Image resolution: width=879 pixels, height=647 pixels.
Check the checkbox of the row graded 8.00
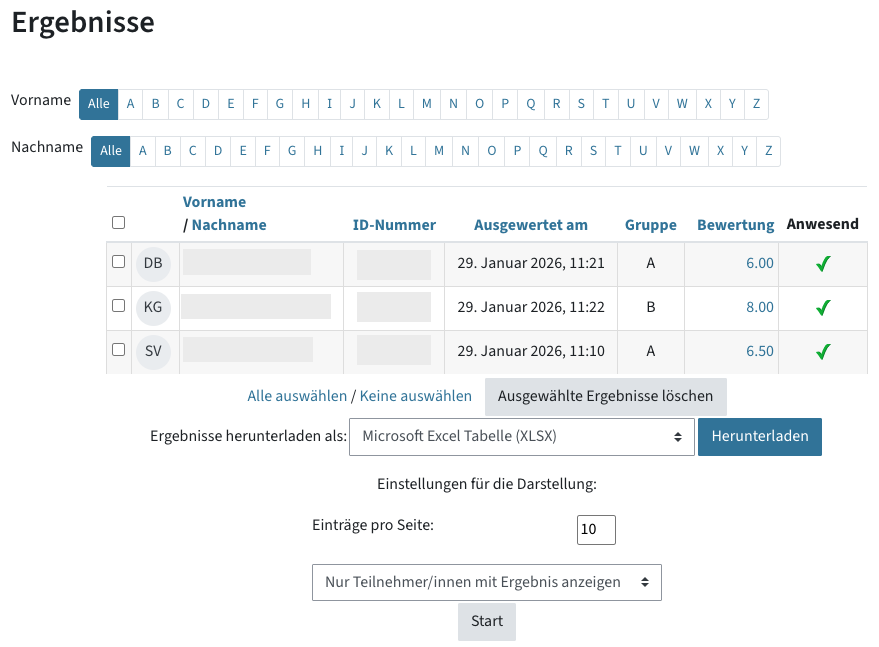pos(118,307)
